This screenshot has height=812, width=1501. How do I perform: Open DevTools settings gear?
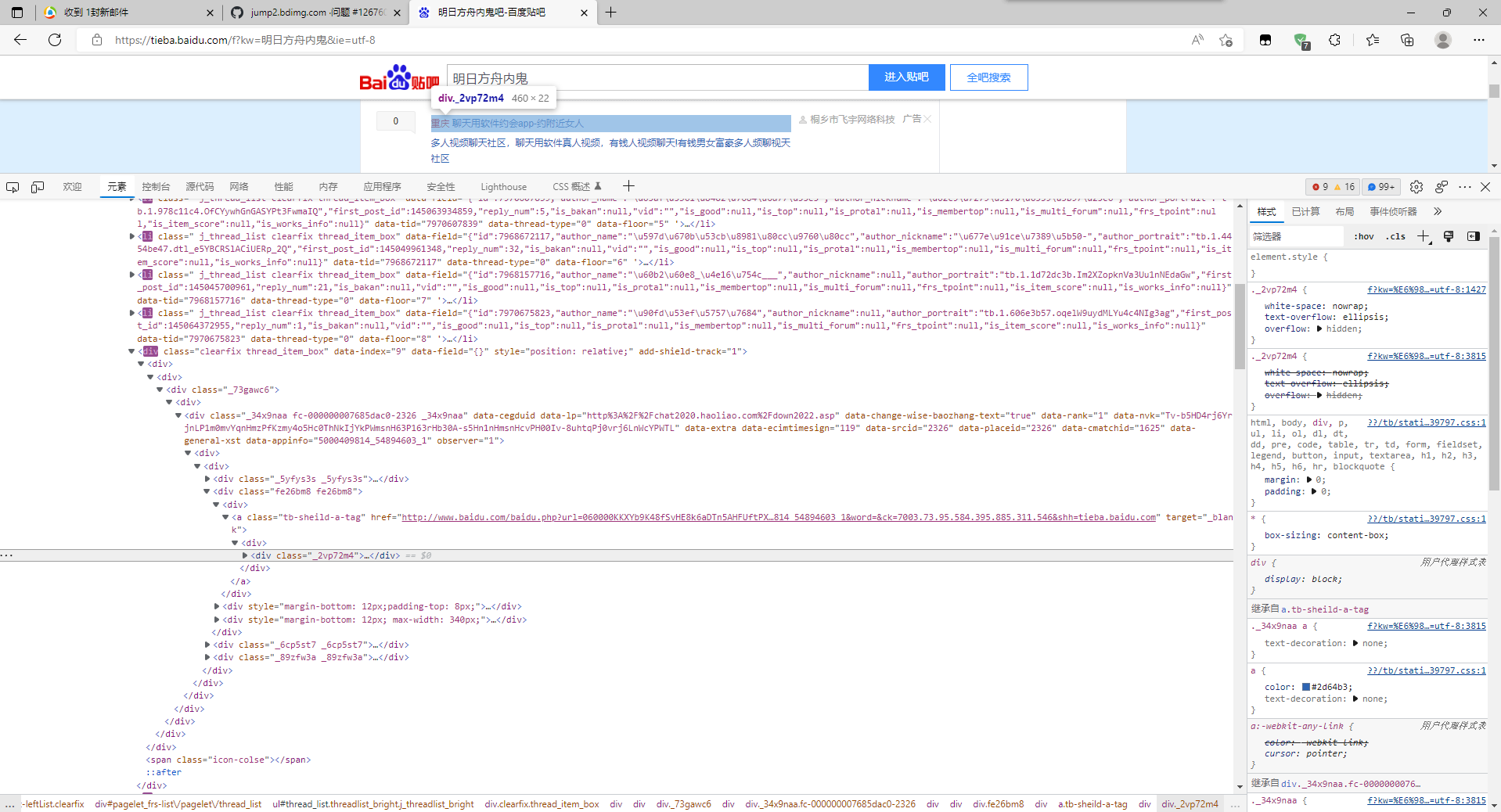coord(1416,187)
